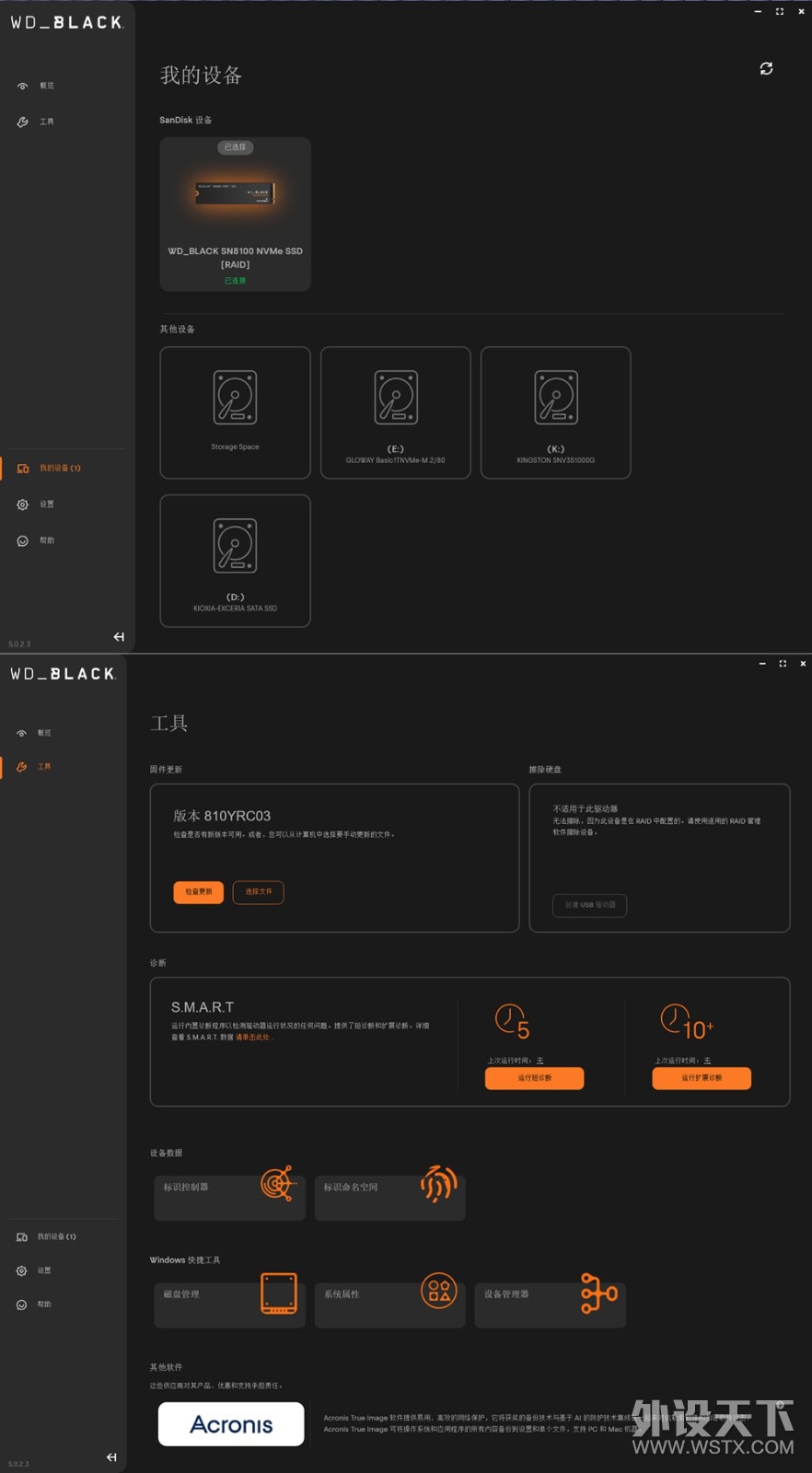The width and height of the screenshot is (812, 1473).
Task: Click the 设备数据 section label
Action: click(166, 1153)
